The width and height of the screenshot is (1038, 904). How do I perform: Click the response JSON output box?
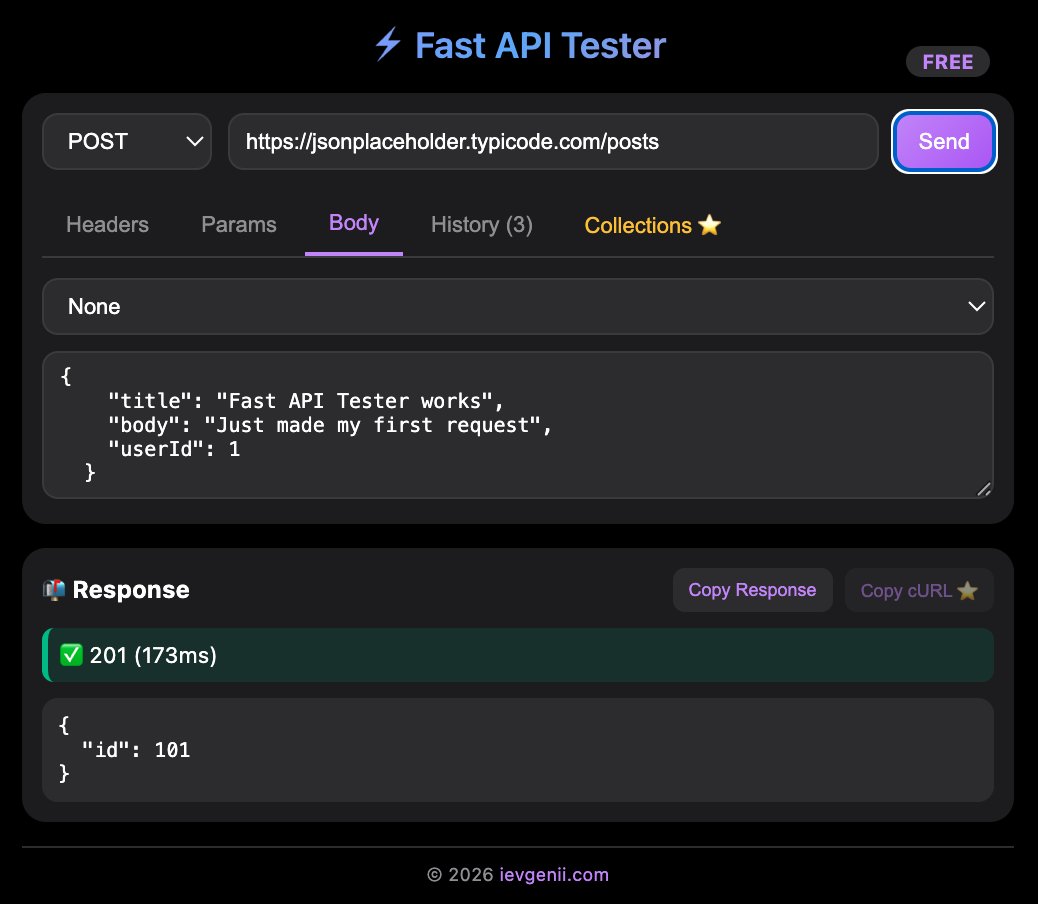(x=518, y=750)
